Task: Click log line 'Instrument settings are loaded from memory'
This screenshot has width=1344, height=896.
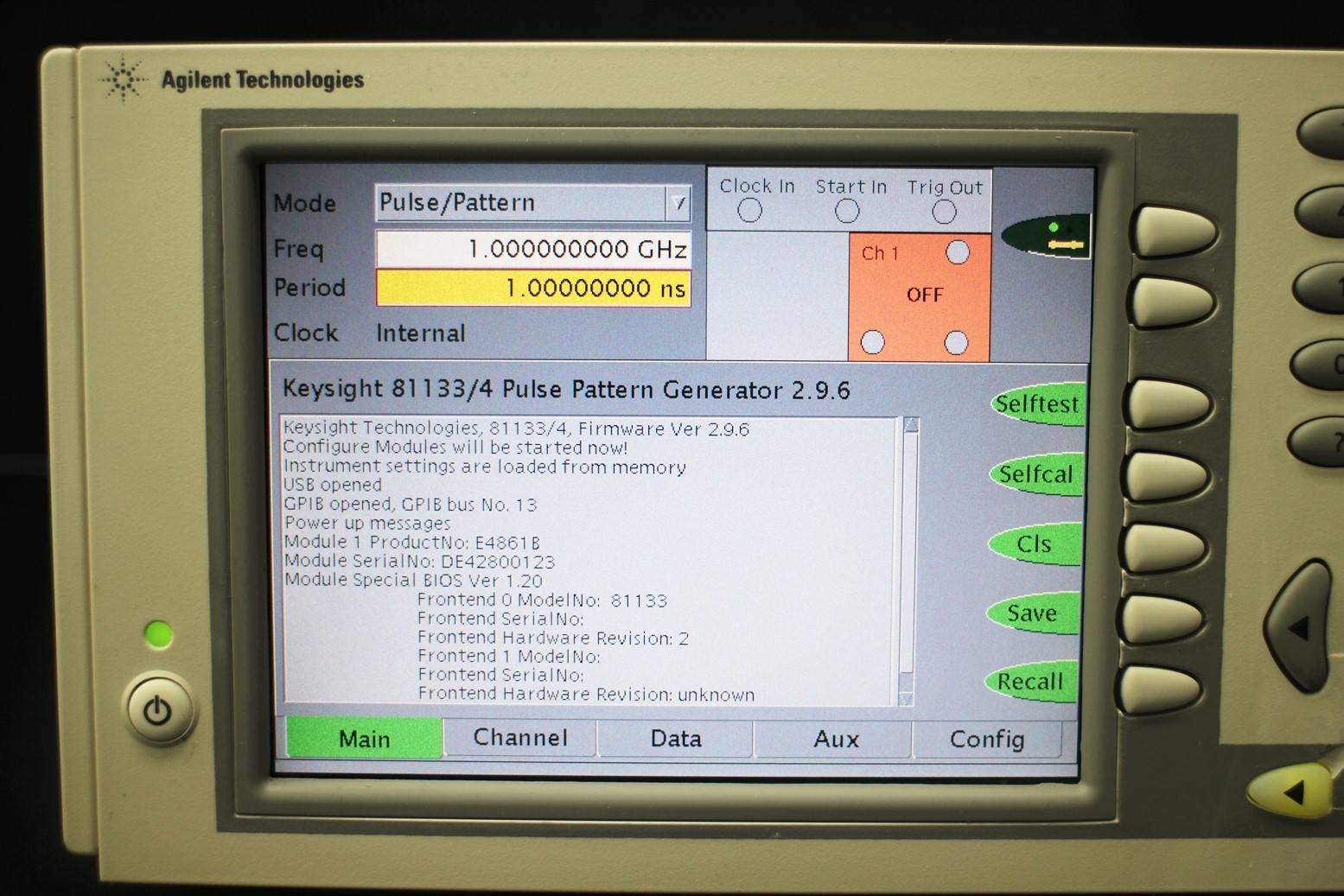Action: pos(485,467)
